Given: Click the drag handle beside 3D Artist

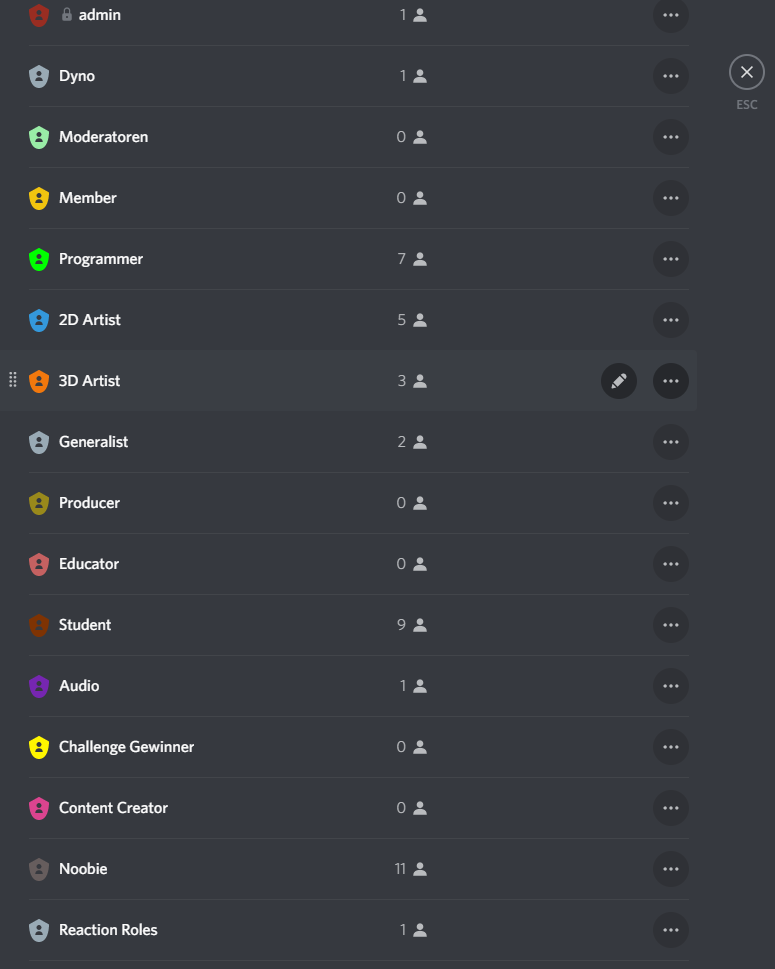Looking at the screenshot, I should tap(12, 381).
